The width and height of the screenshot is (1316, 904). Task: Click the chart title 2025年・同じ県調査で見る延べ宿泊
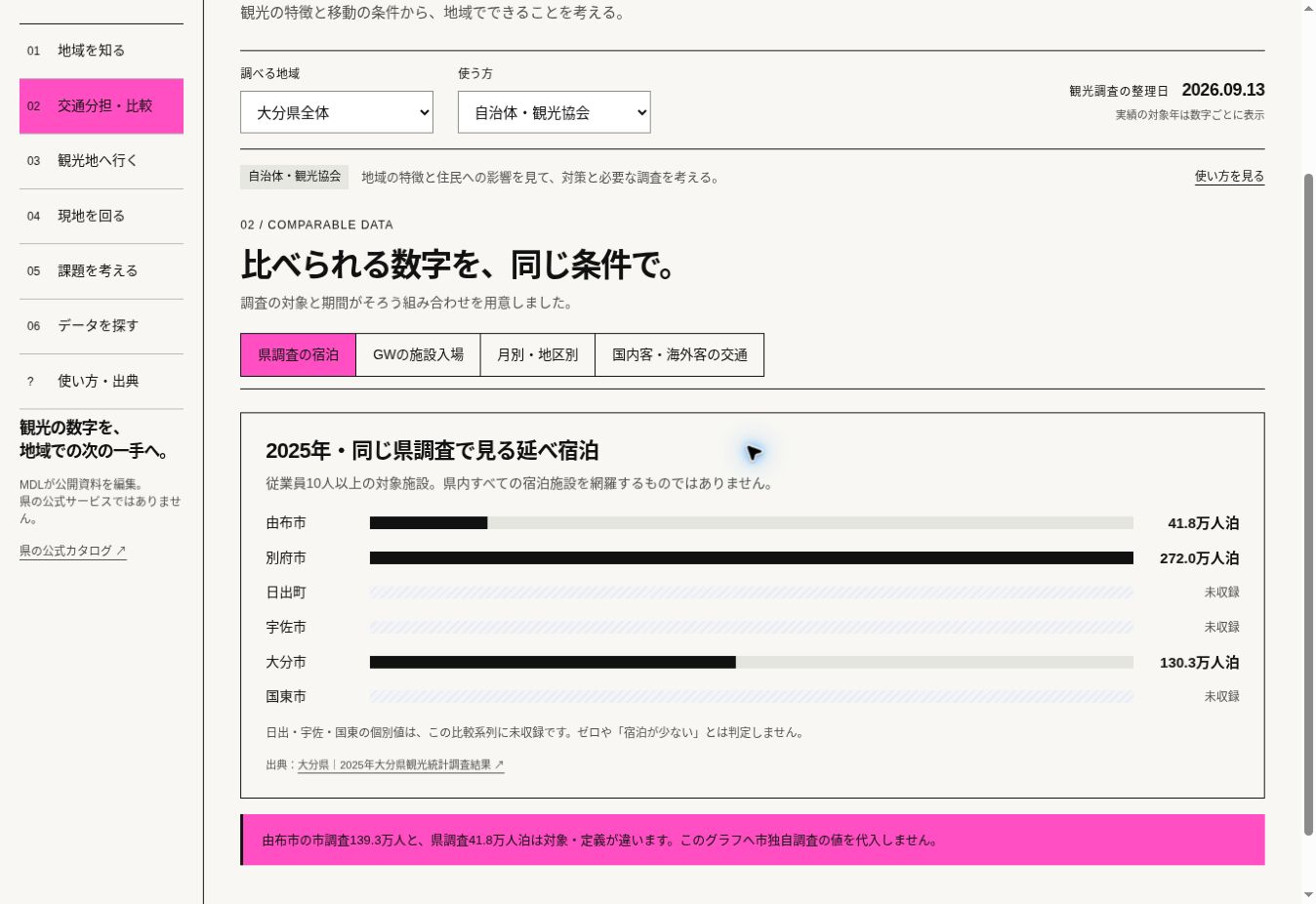coord(432,451)
